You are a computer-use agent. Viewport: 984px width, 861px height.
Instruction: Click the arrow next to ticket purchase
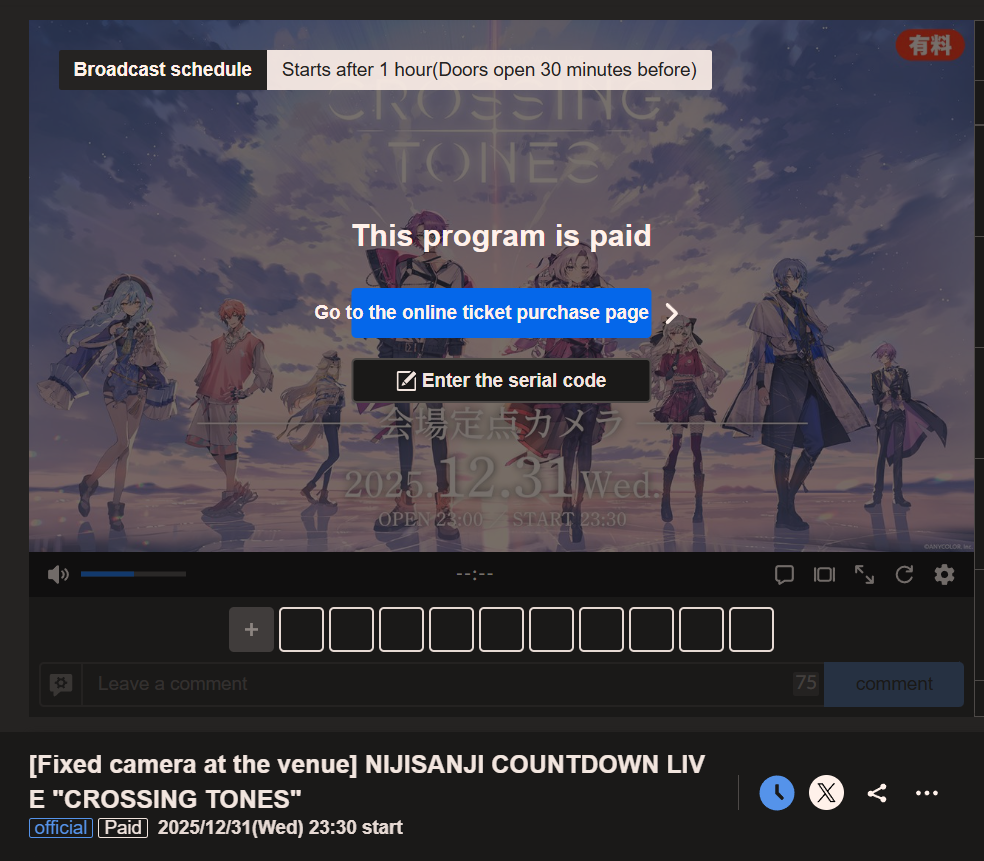671,313
